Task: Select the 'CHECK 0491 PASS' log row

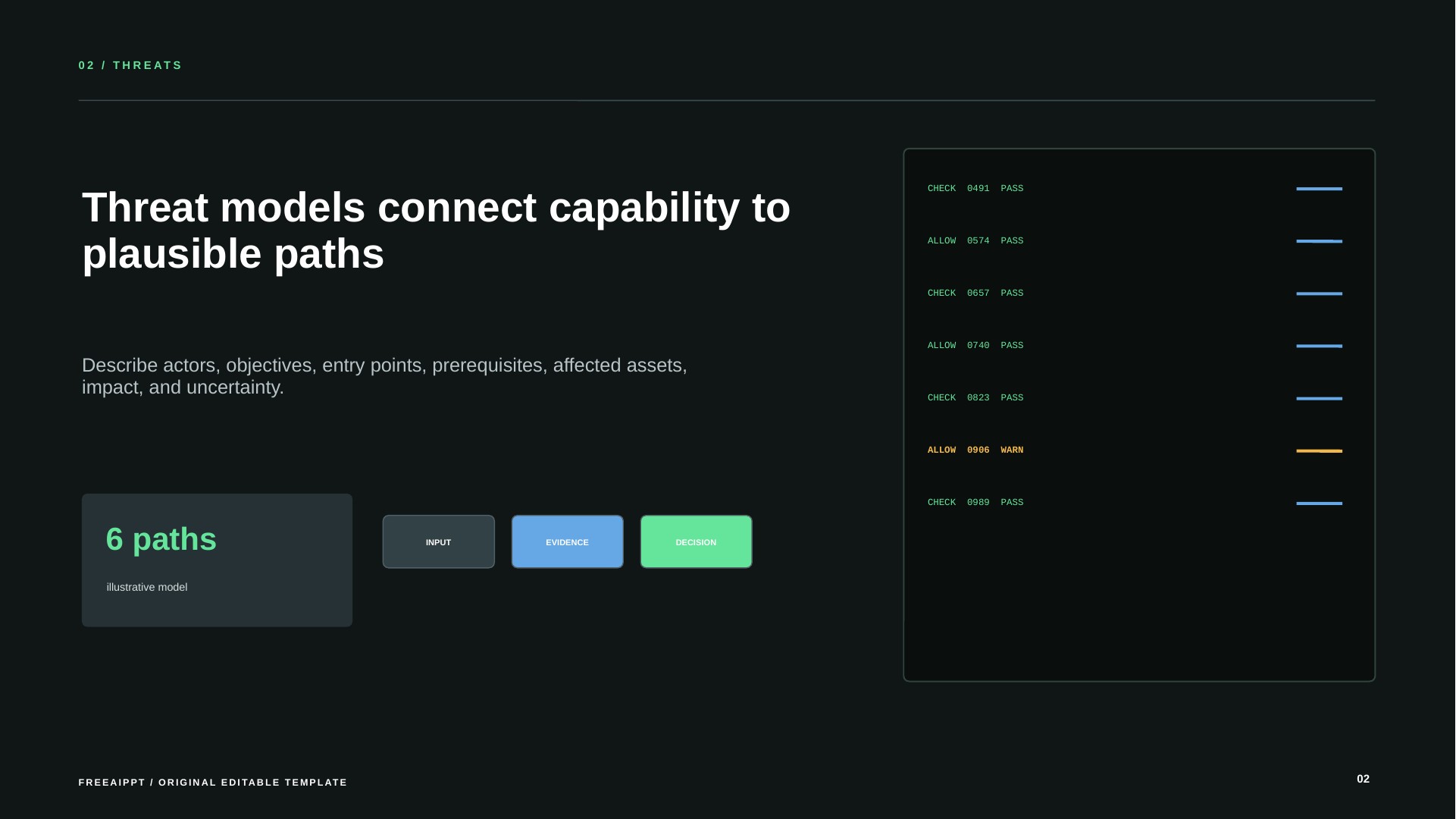Action: pyautogui.click(x=975, y=188)
